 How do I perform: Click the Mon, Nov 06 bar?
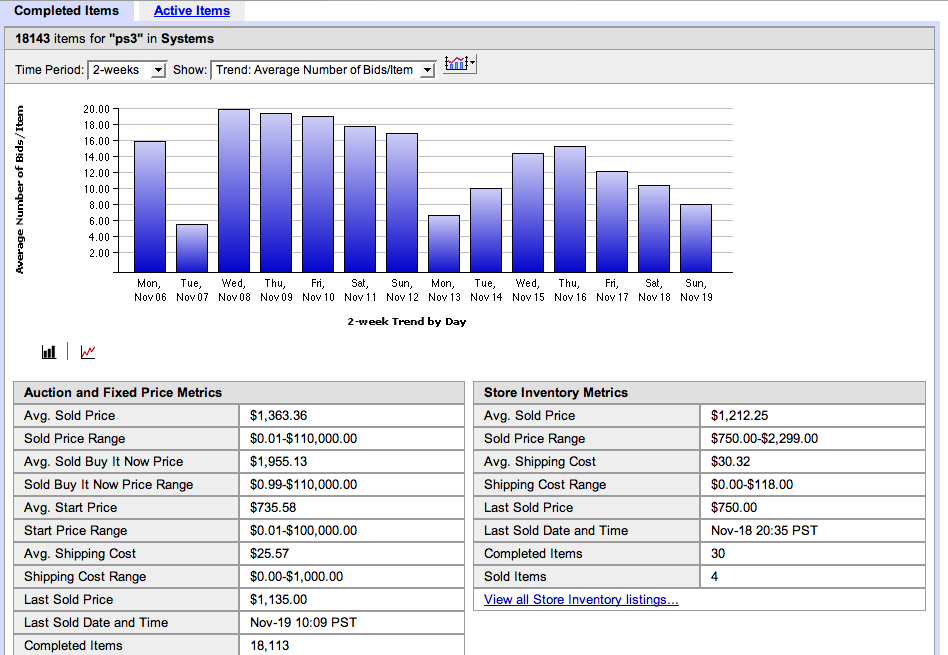pyautogui.click(x=150, y=207)
